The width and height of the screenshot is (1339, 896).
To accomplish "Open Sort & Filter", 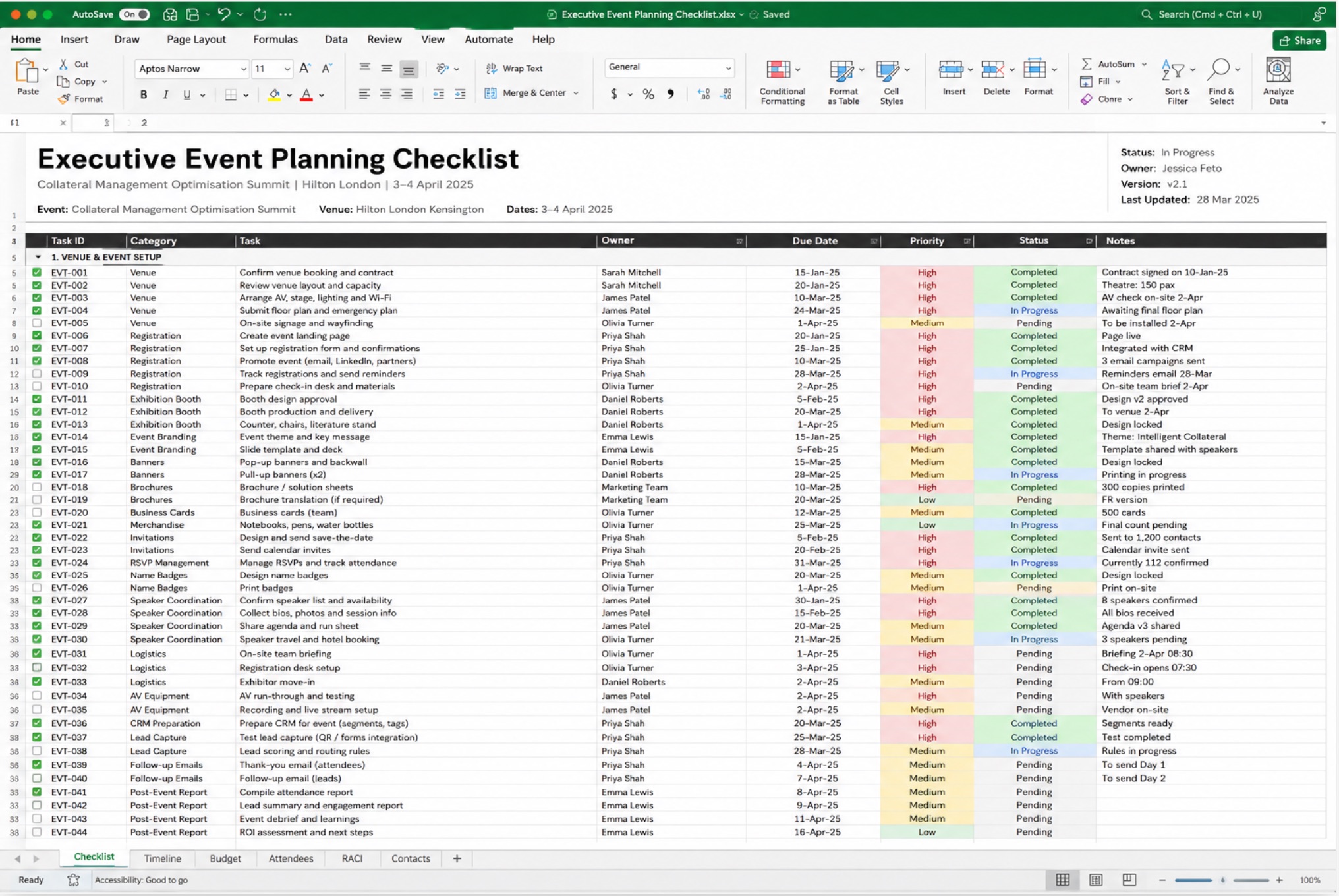I will click(x=1177, y=82).
